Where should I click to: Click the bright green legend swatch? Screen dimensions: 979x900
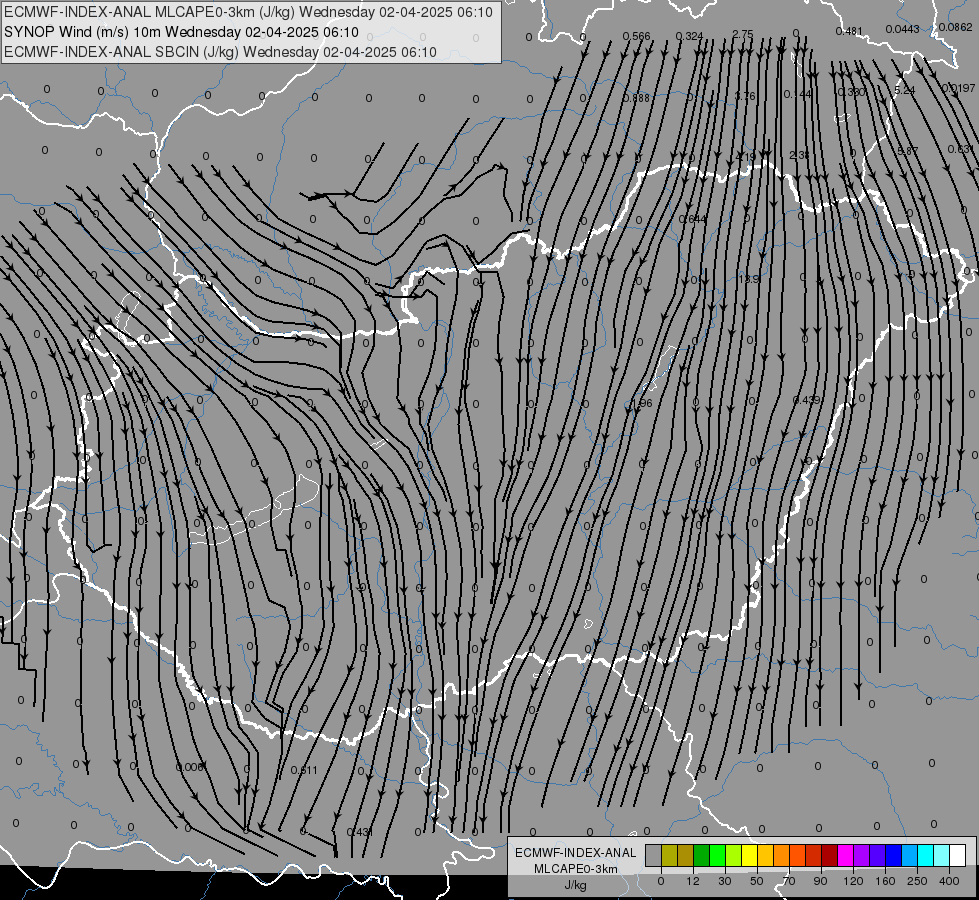point(717,855)
